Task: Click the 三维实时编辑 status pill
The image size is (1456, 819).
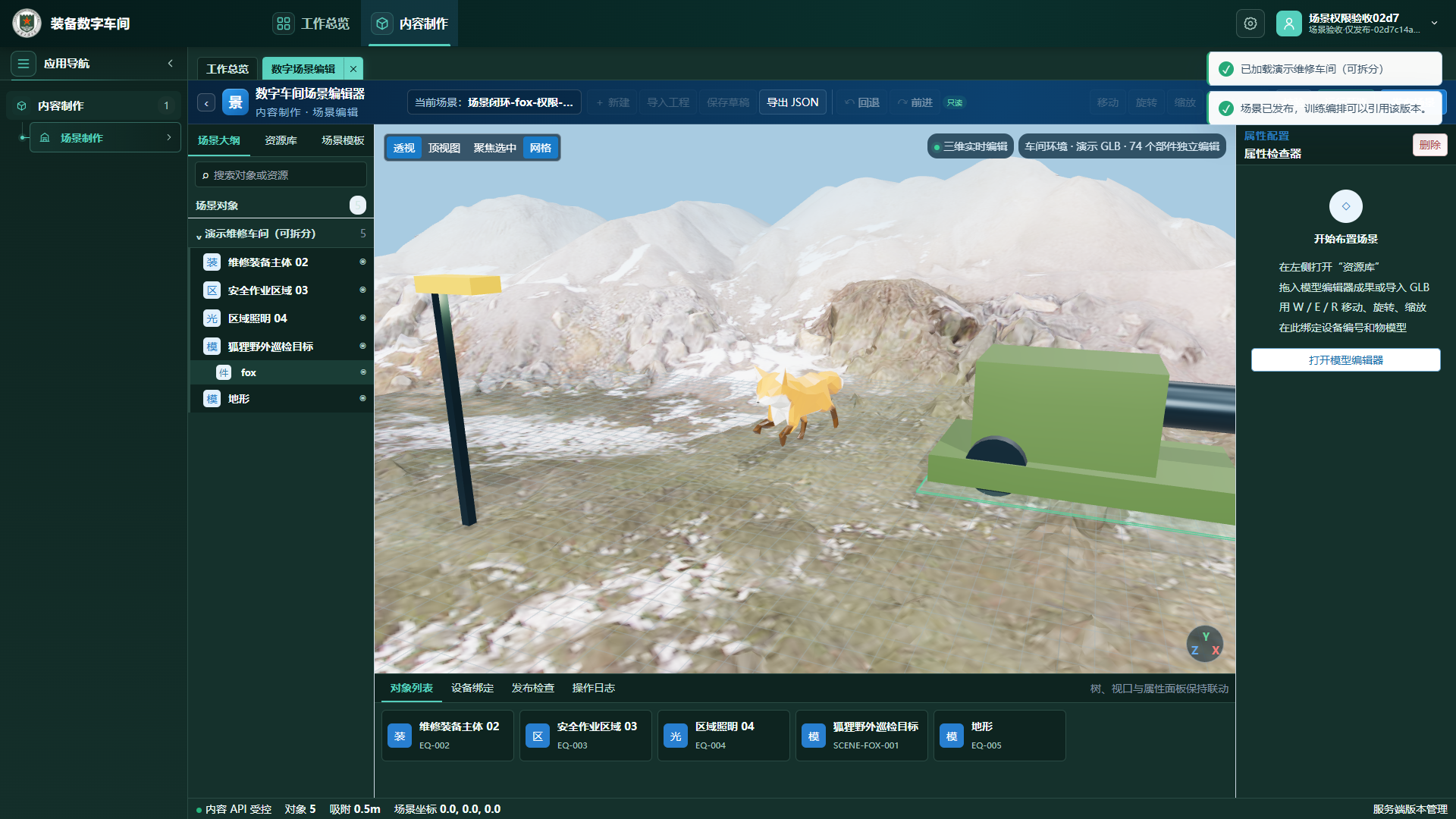Action: point(971,146)
